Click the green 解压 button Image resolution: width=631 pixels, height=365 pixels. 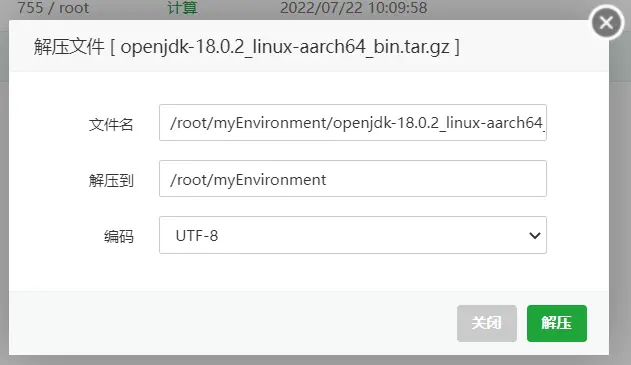[557, 323]
